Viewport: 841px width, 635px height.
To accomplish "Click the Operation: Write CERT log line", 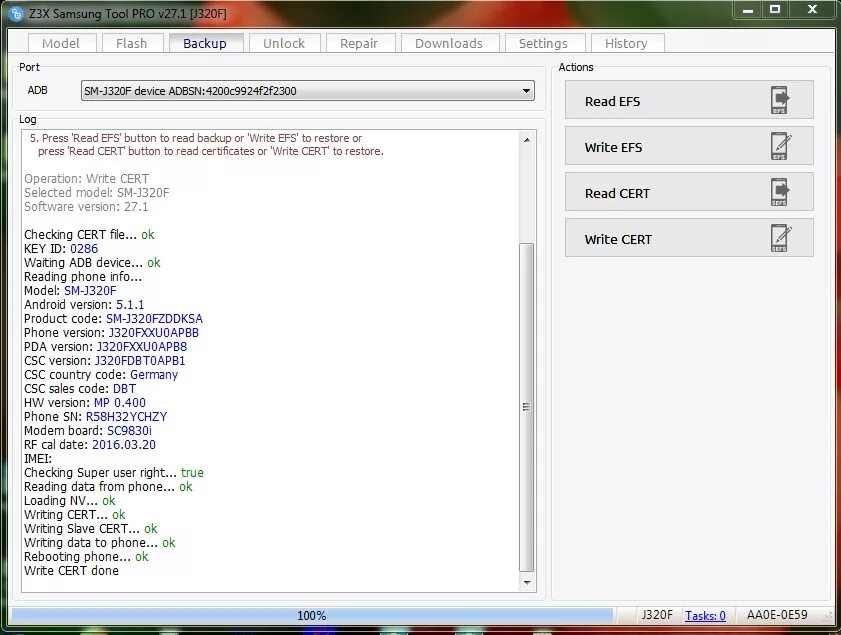I will click(x=87, y=179).
